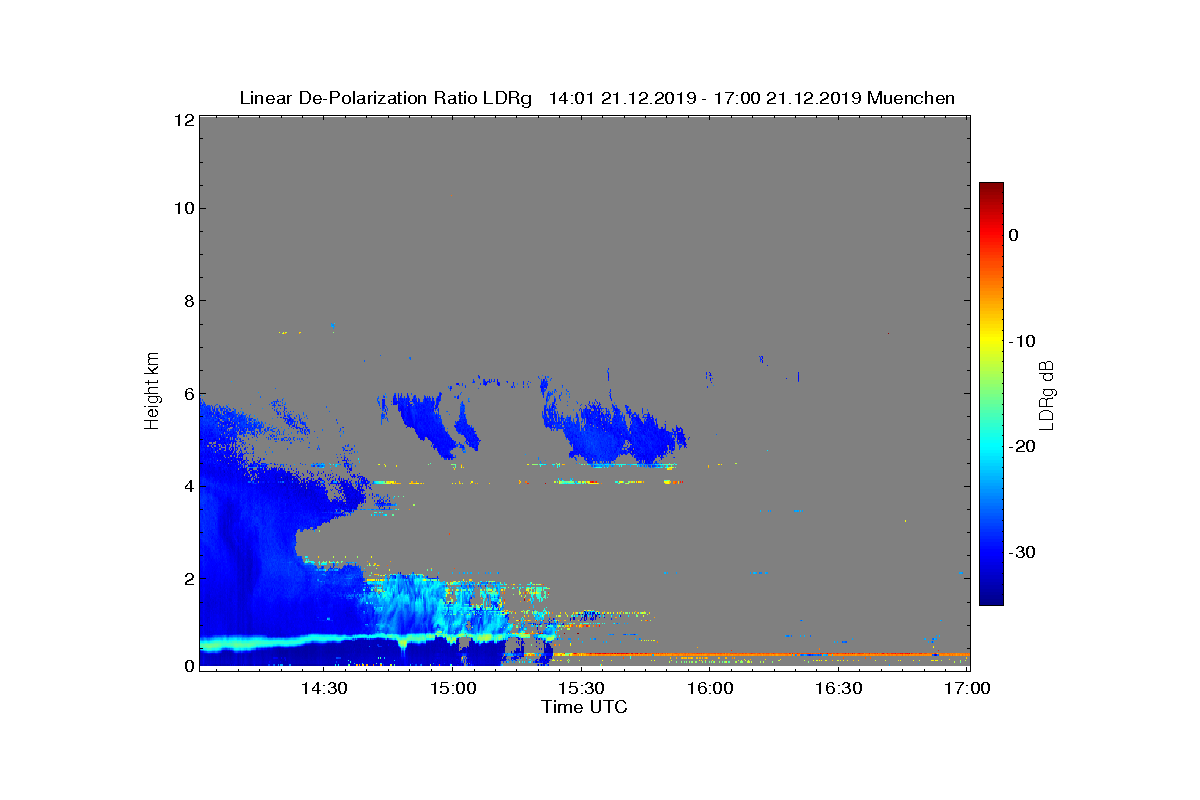Click the 8 height axis tick label
This screenshot has width=1200, height=800.
tap(187, 300)
